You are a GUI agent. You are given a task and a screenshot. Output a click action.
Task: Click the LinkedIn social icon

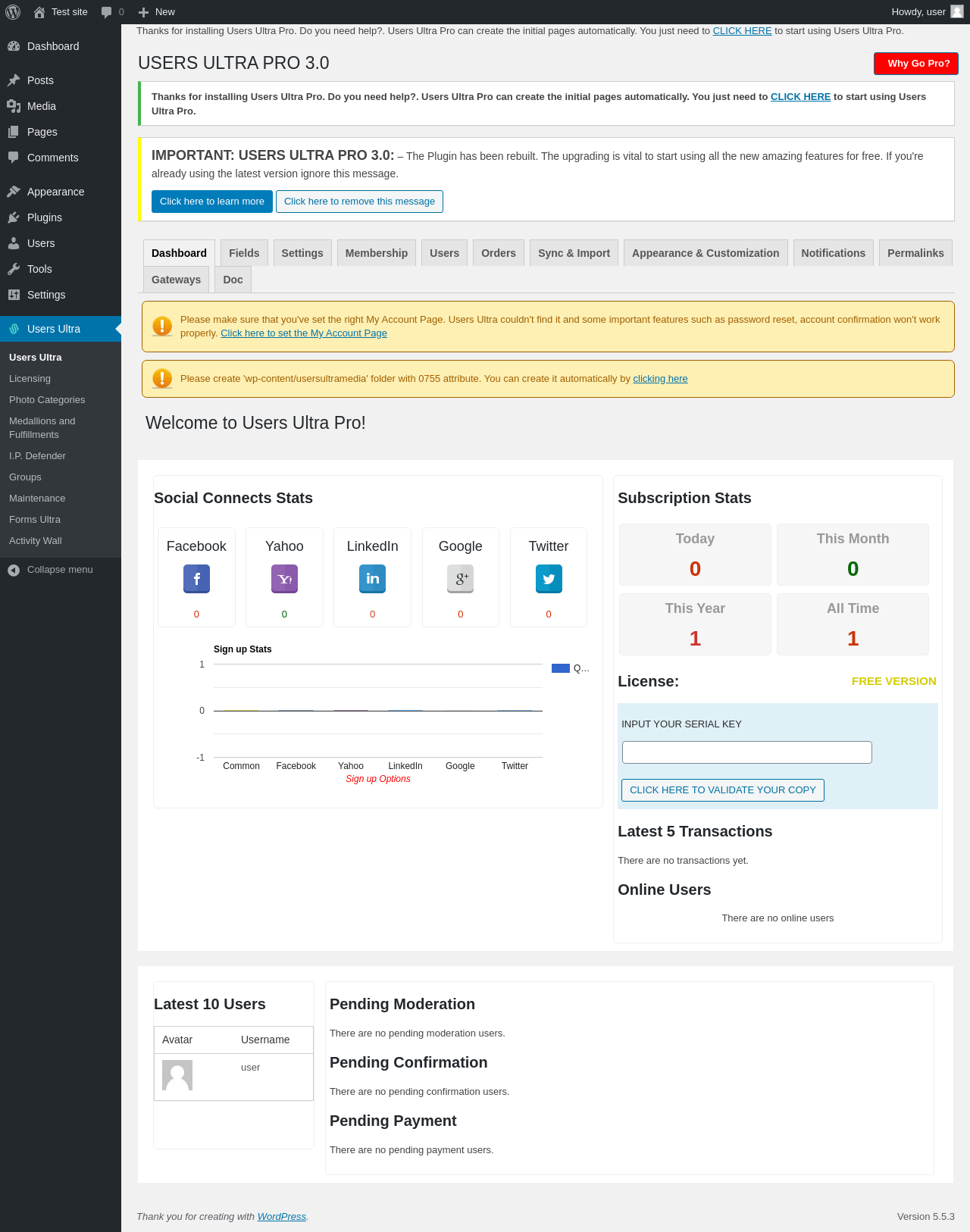pos(372,579)
